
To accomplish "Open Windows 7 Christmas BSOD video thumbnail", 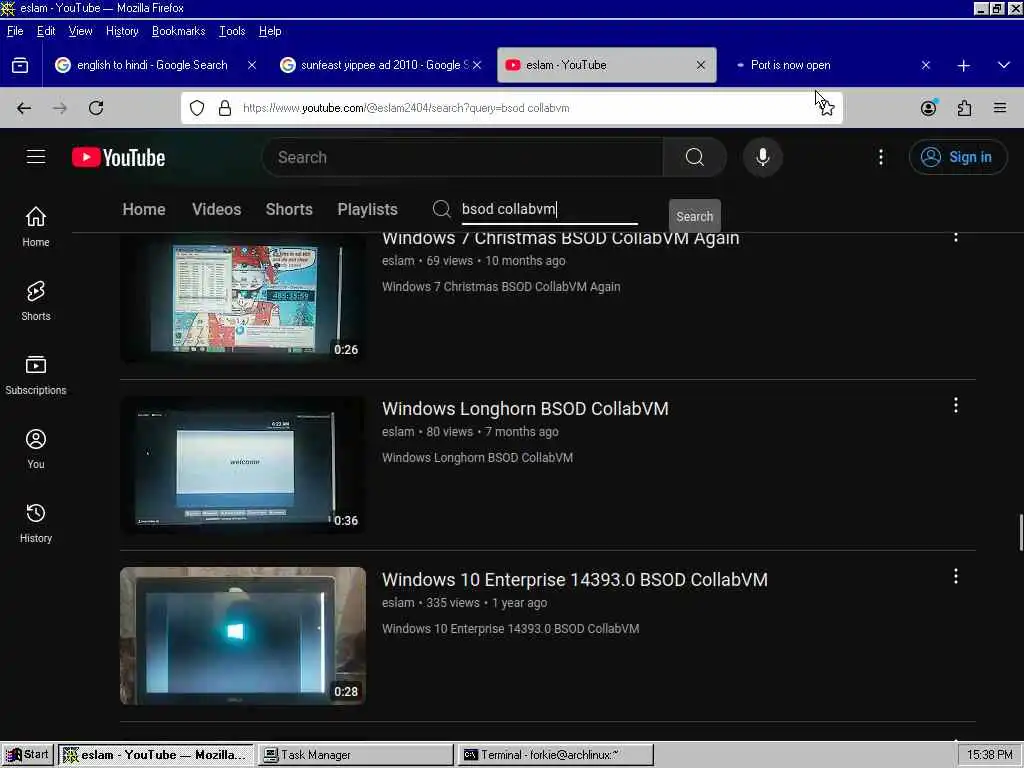I will [243, 298].
